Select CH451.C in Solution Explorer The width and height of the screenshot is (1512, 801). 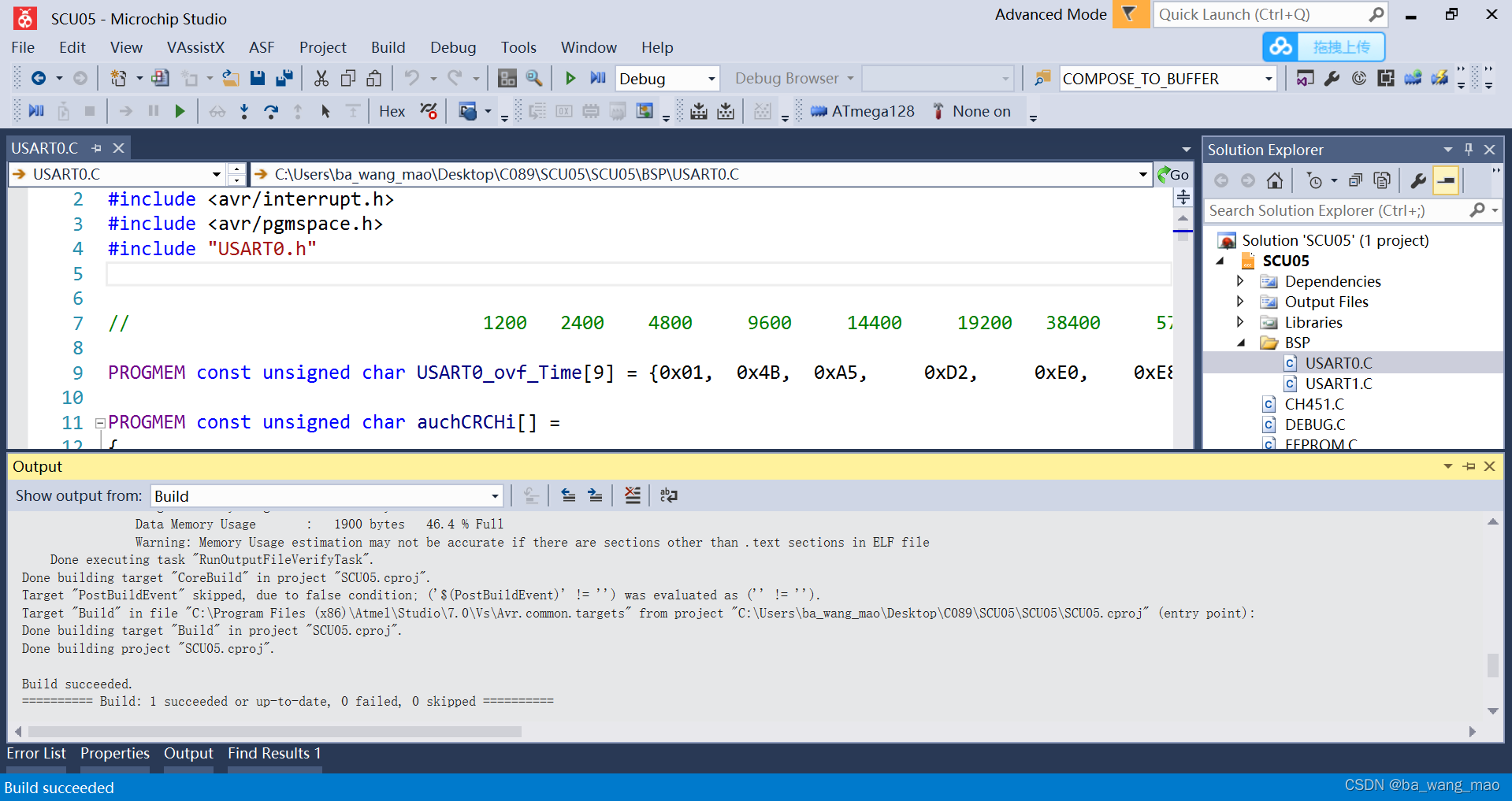[x=1313, y=404]
